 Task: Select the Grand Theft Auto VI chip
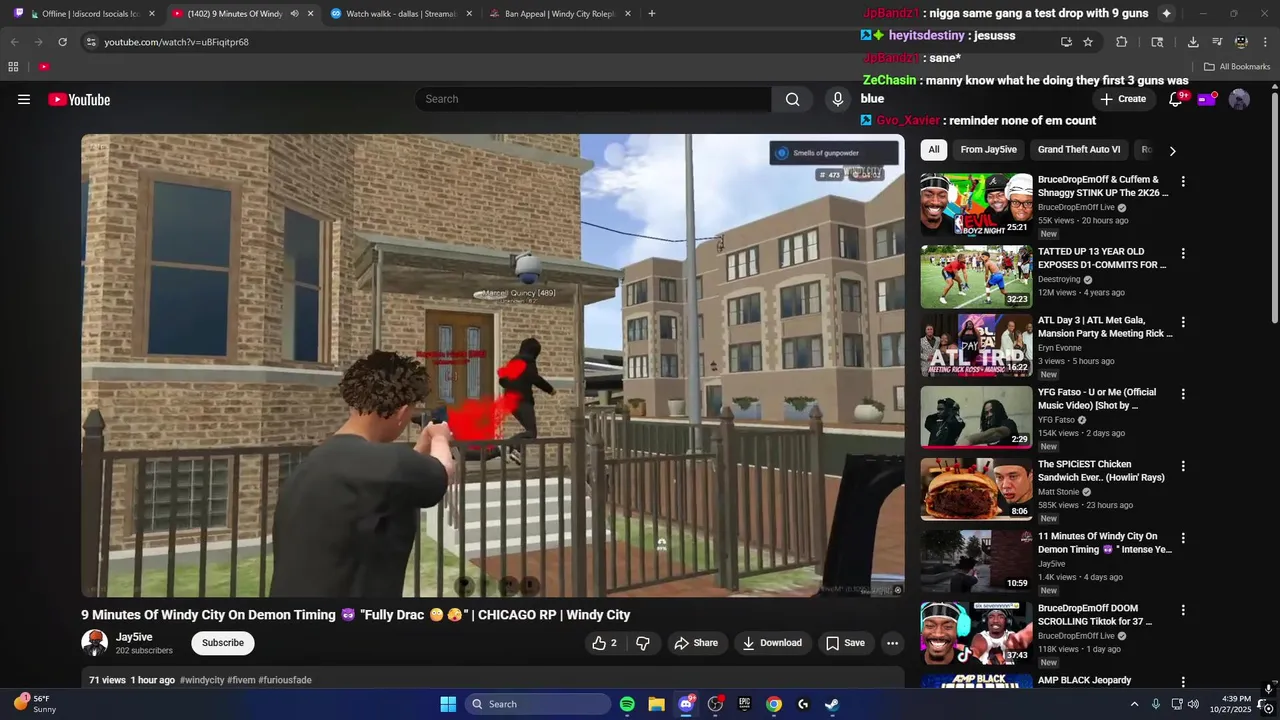(1079, 150)
